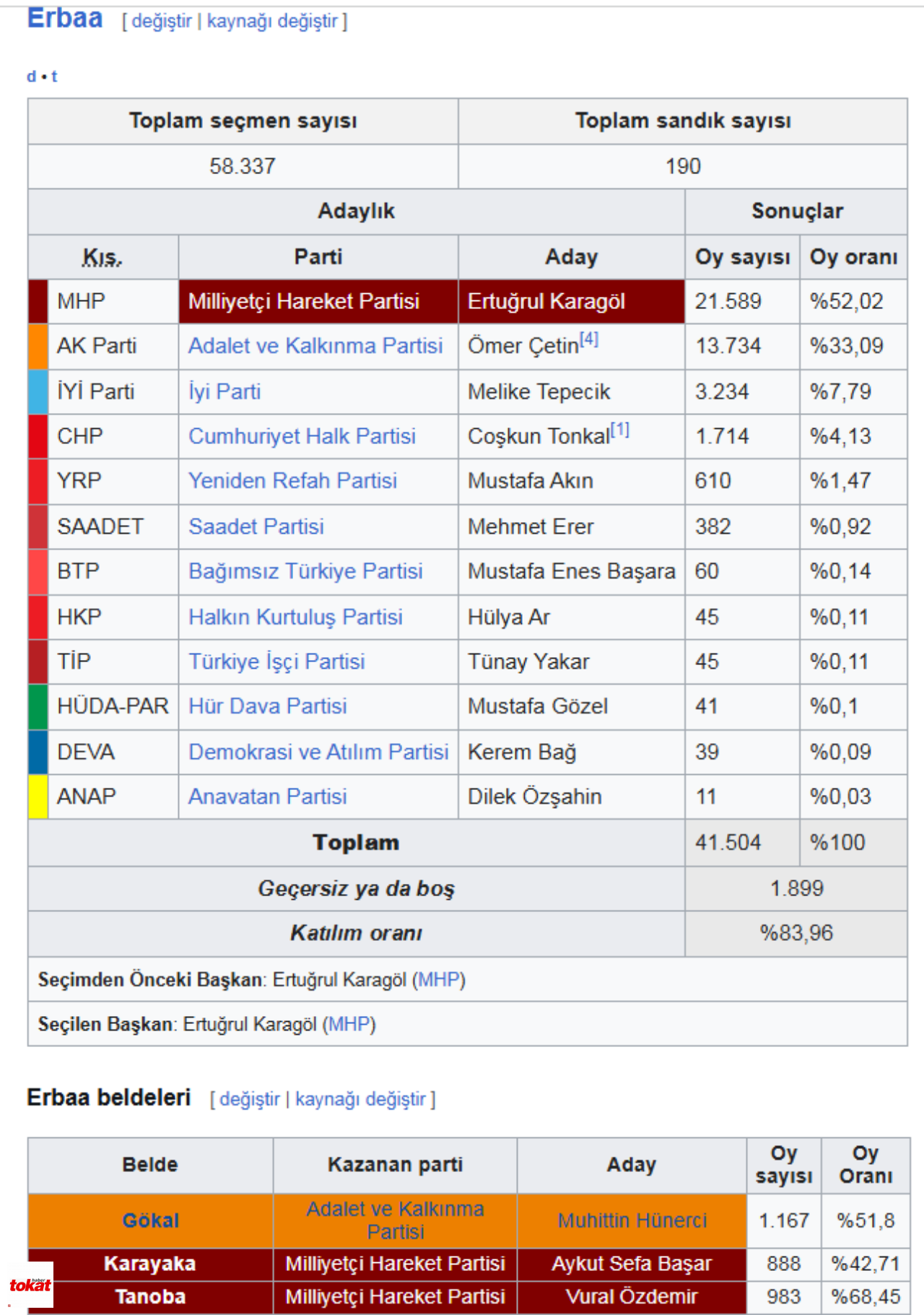Click değiştir link next to Erbaa beldeleri

click(x=250, y=1099)
